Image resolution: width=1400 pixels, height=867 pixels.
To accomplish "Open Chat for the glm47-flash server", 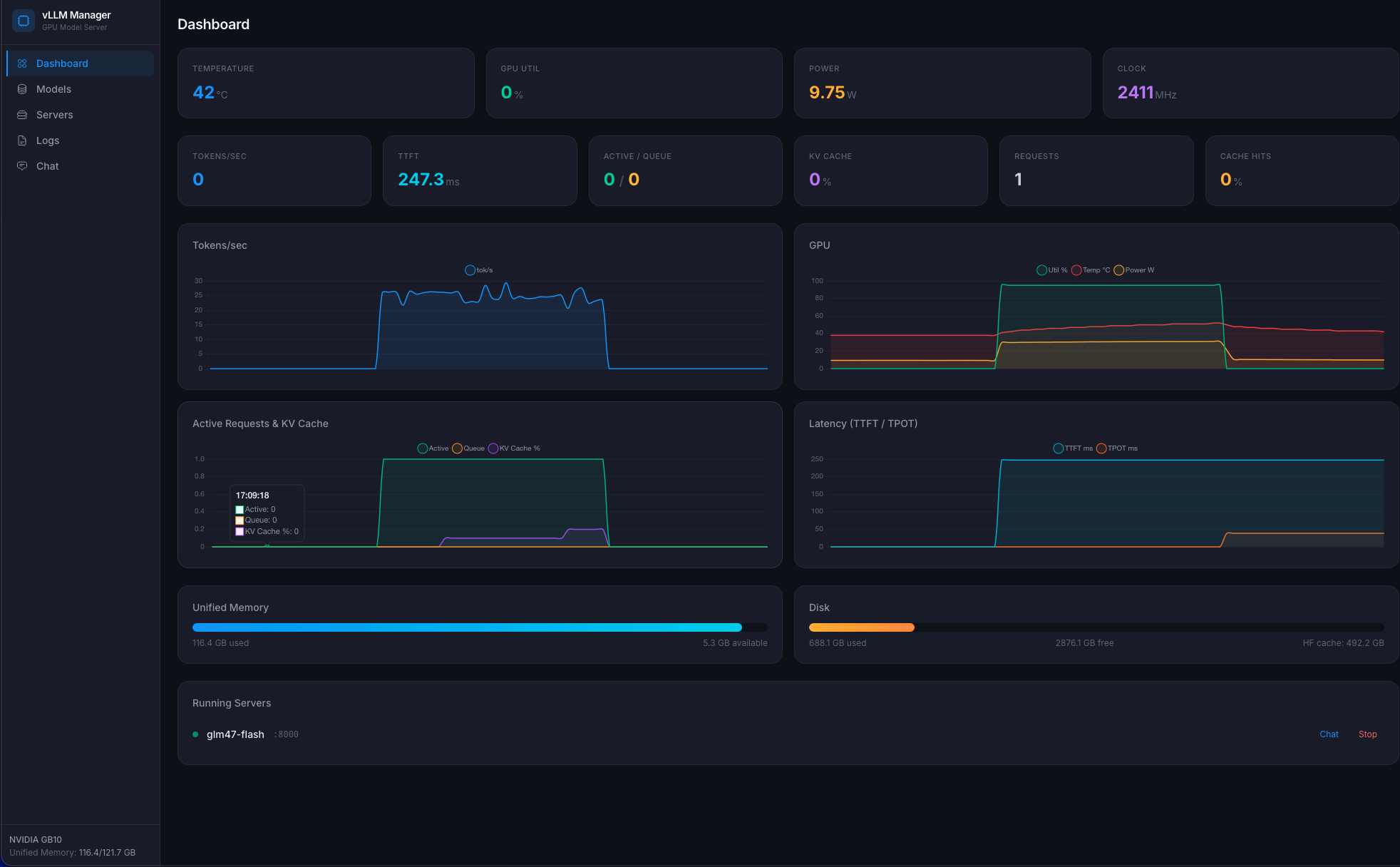I will tap(1328, 734).
